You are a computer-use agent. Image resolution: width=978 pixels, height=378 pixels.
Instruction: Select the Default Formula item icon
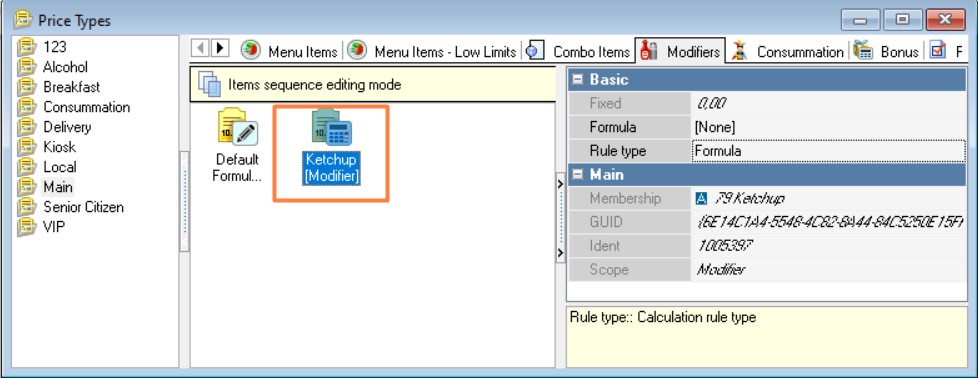coord(237,127)
